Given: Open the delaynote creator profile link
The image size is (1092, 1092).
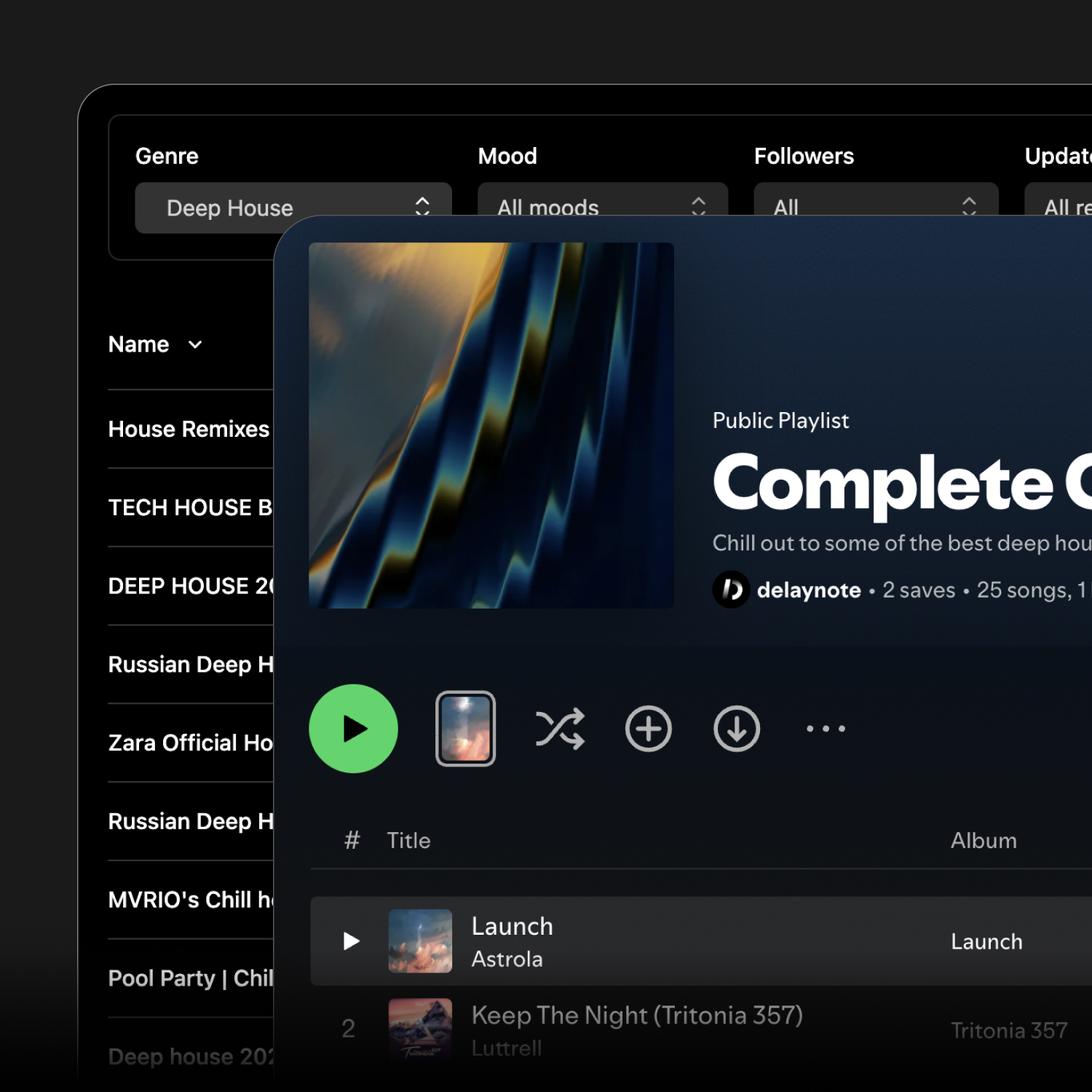Looking at the screenshot, I should [x=809, y=590].
